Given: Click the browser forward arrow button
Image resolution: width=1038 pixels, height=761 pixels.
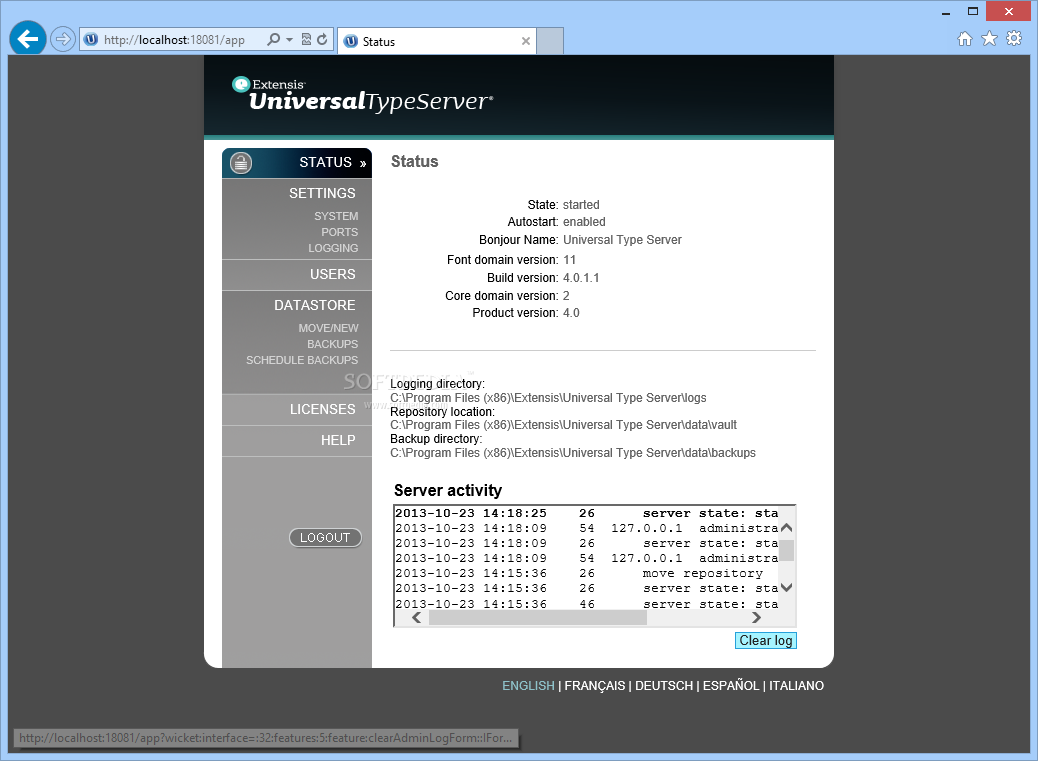Looking at the screenshot, I should [x=62, y=39].
